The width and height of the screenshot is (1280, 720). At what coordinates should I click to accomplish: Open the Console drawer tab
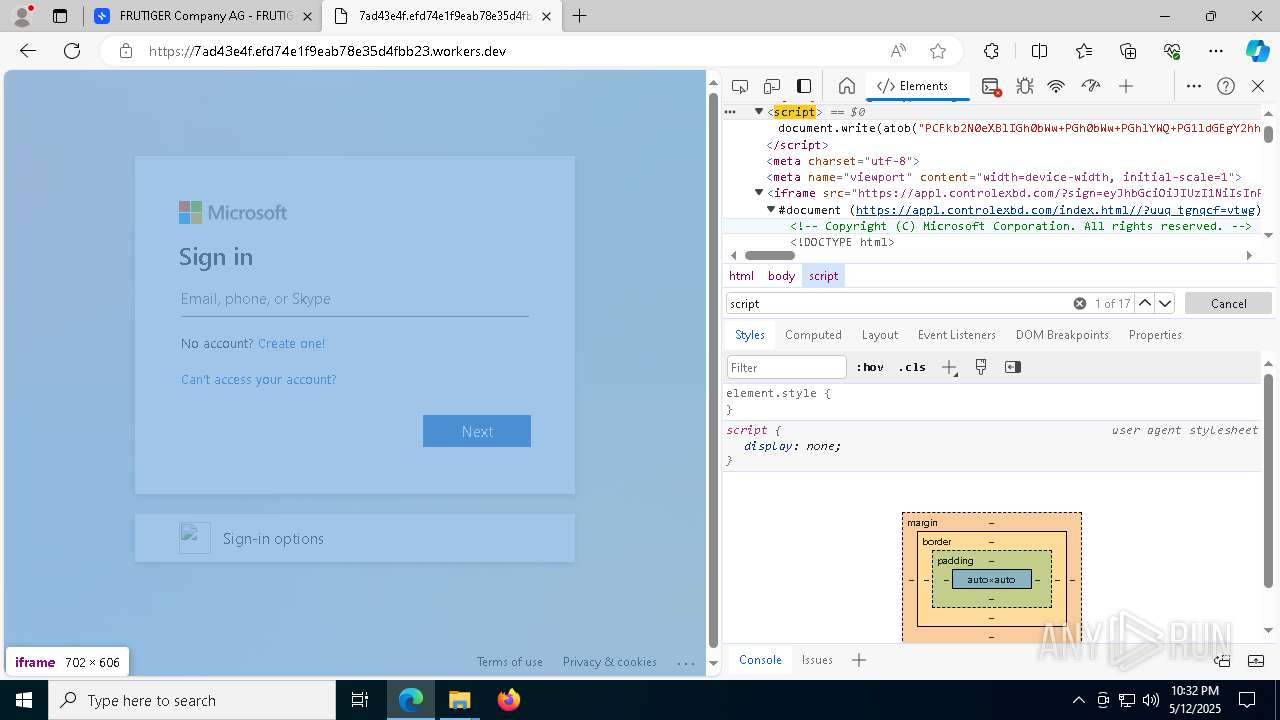(x=760, y=660)
